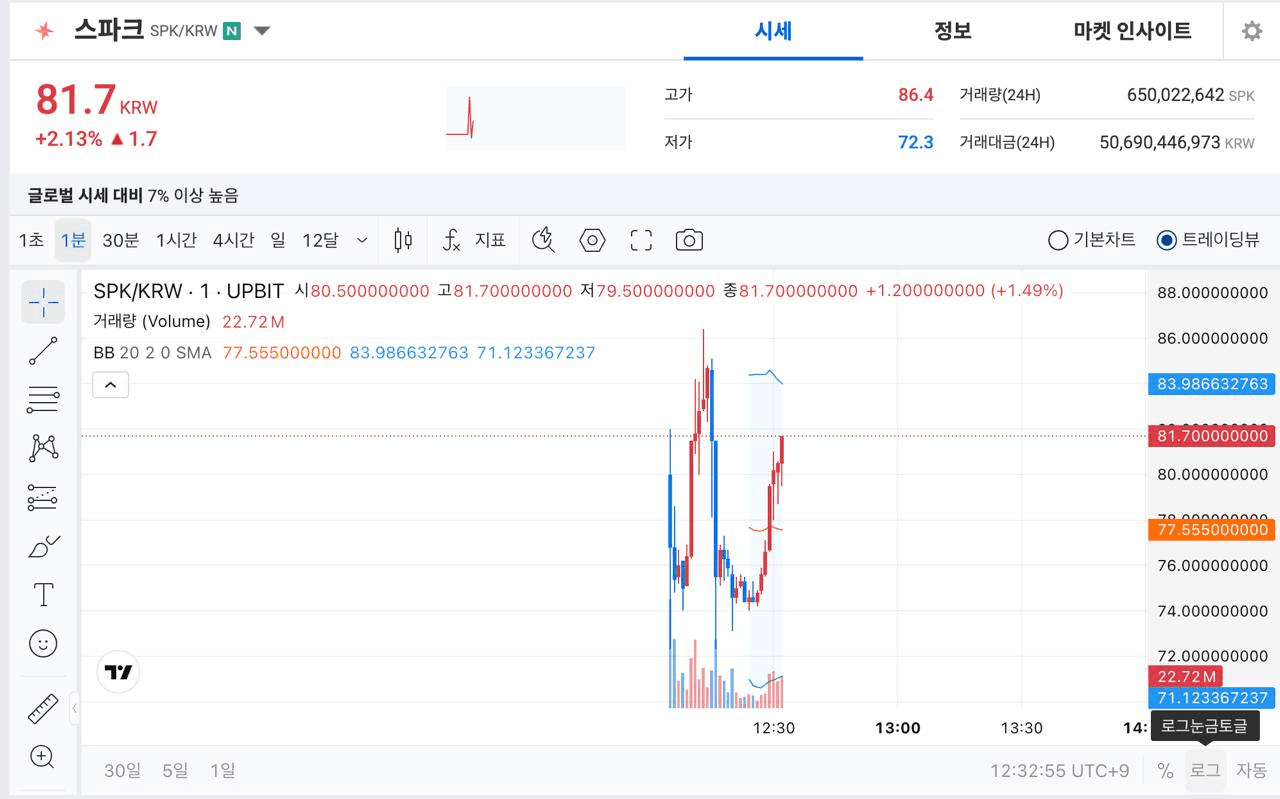The image size is (1280, 799).
Task: Toggle fullscreen chart mode
Action: point(641,240)
